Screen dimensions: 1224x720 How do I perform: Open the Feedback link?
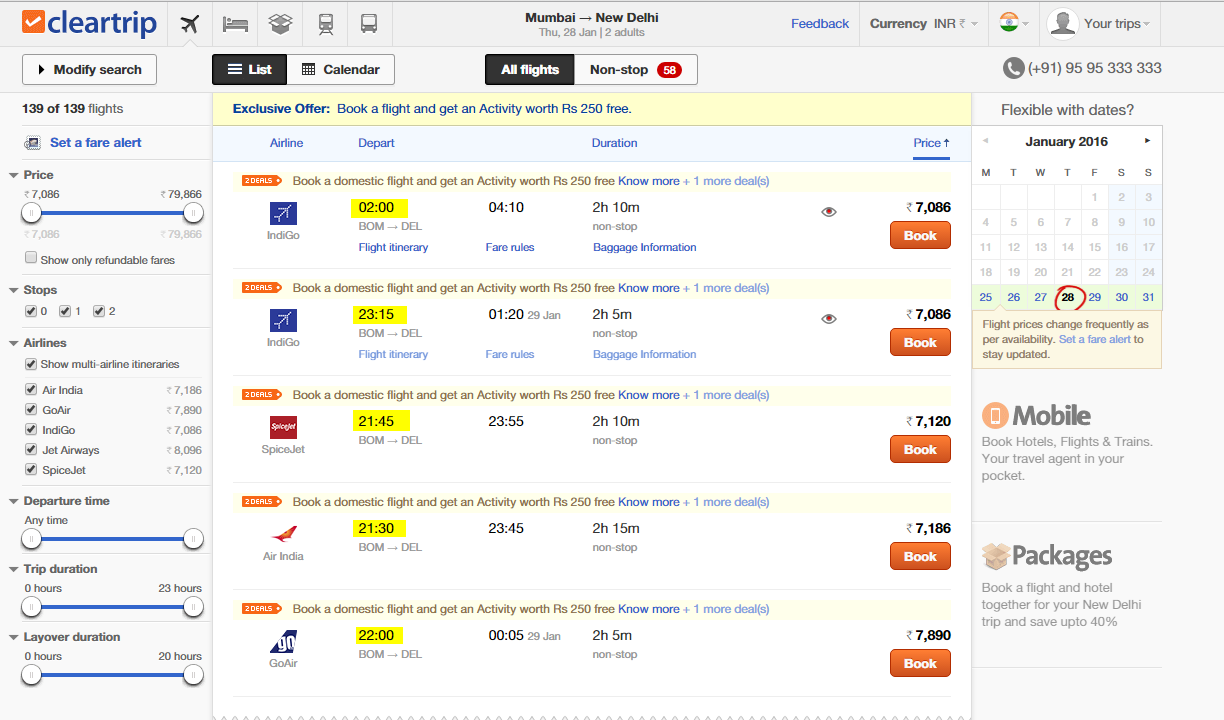tap(820, 23)
